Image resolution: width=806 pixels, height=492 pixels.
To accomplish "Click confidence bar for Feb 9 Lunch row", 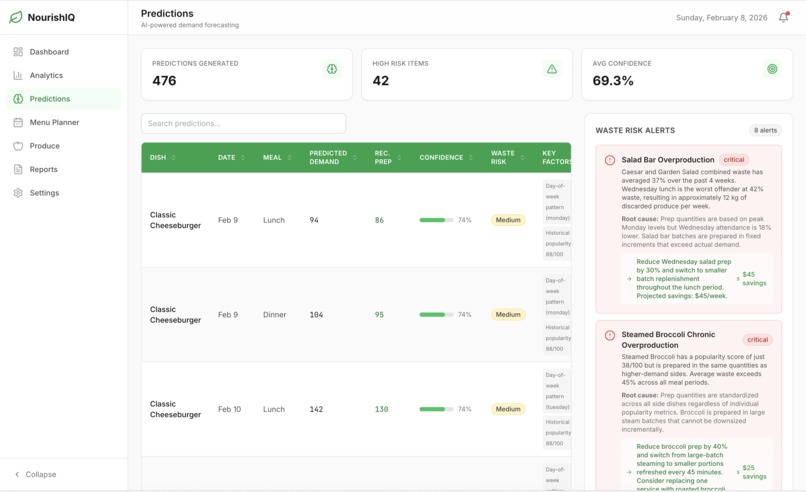I will [x=436, y=220].
